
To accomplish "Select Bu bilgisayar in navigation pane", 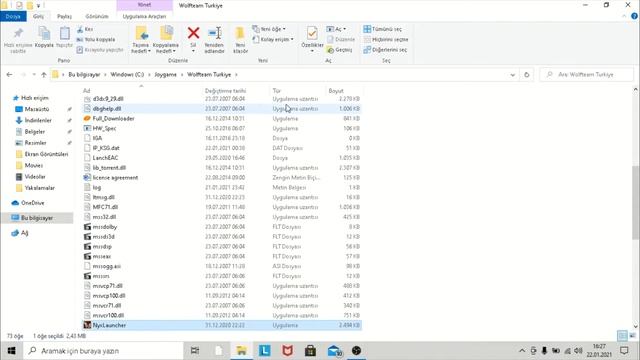I will (37, 218).
